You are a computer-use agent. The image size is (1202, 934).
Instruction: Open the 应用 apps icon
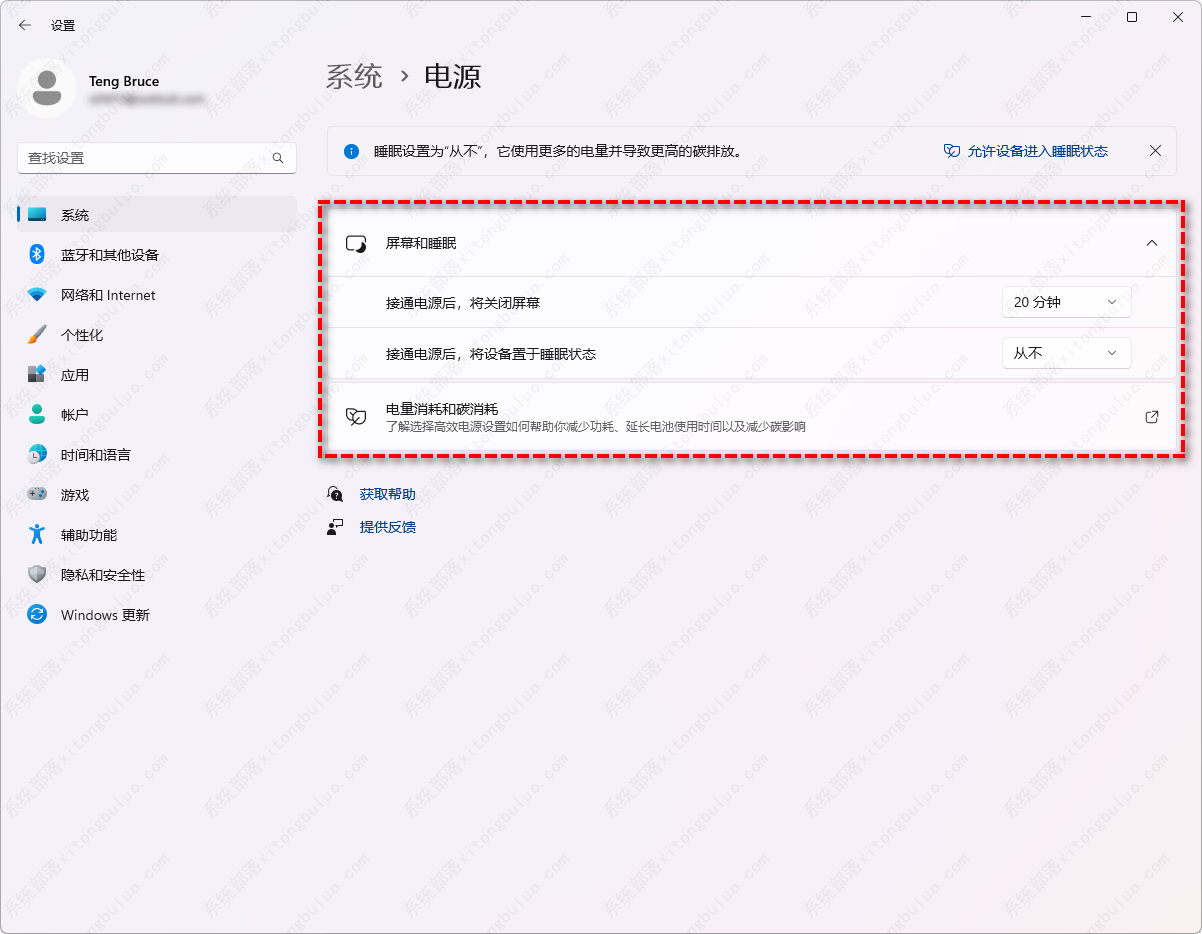coord(37,375)
